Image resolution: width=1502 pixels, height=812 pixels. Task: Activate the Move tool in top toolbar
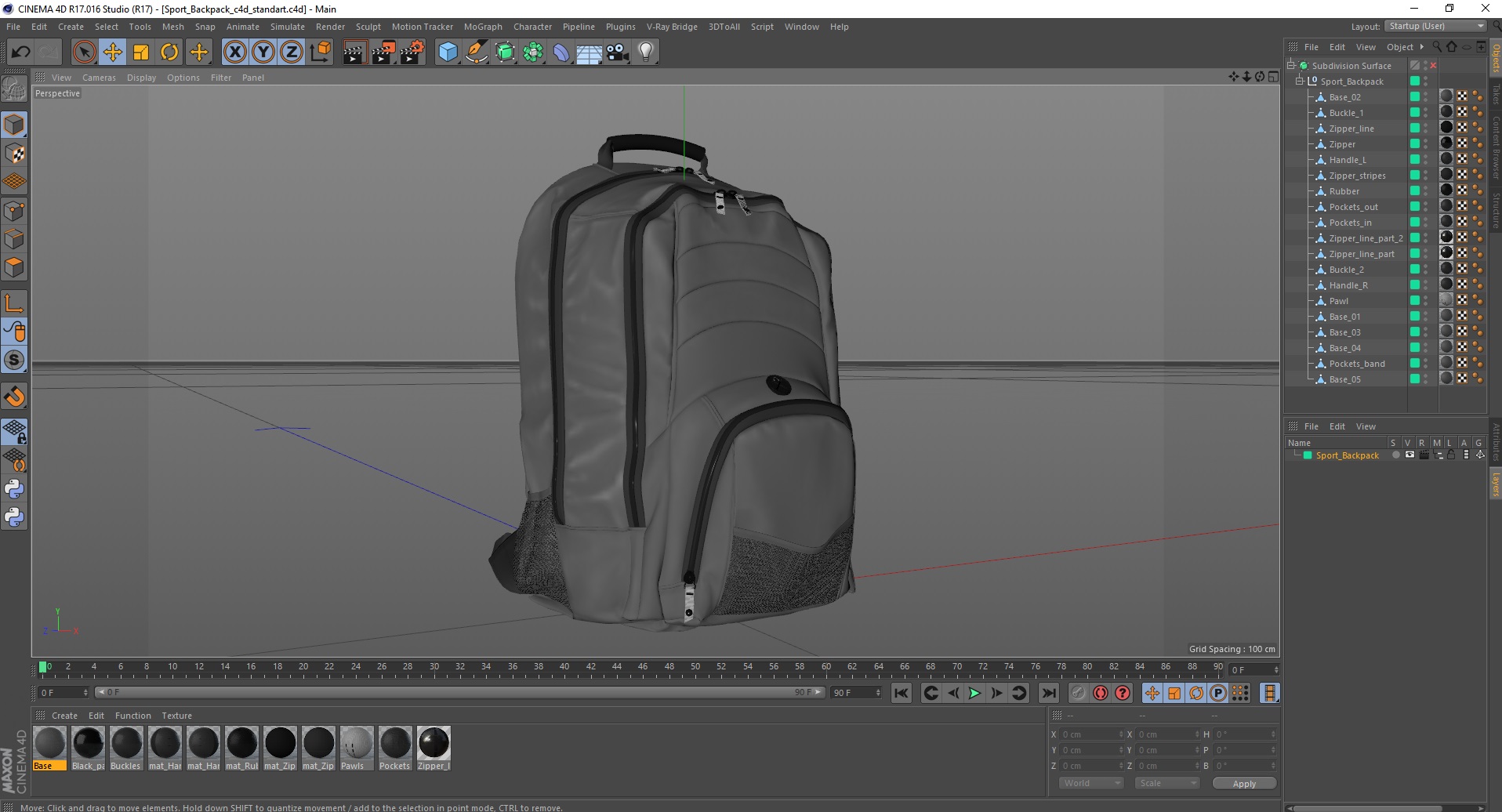coord(113,53)
